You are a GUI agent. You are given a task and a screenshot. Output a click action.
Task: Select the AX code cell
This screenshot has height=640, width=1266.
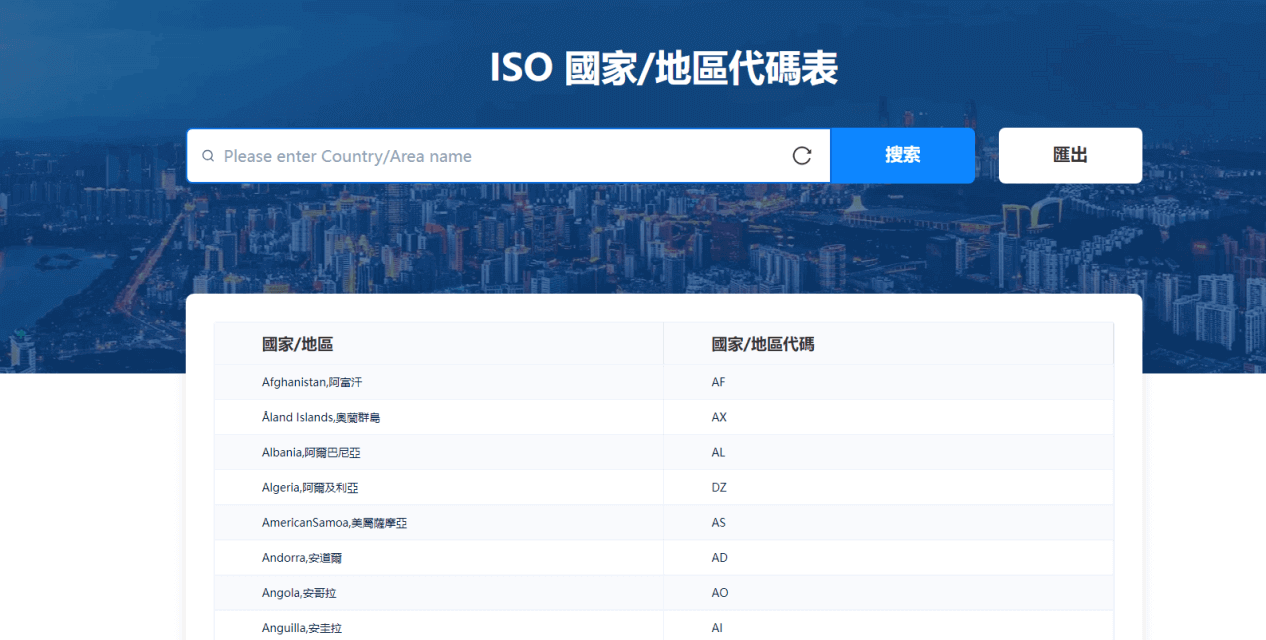coord(719,417)
